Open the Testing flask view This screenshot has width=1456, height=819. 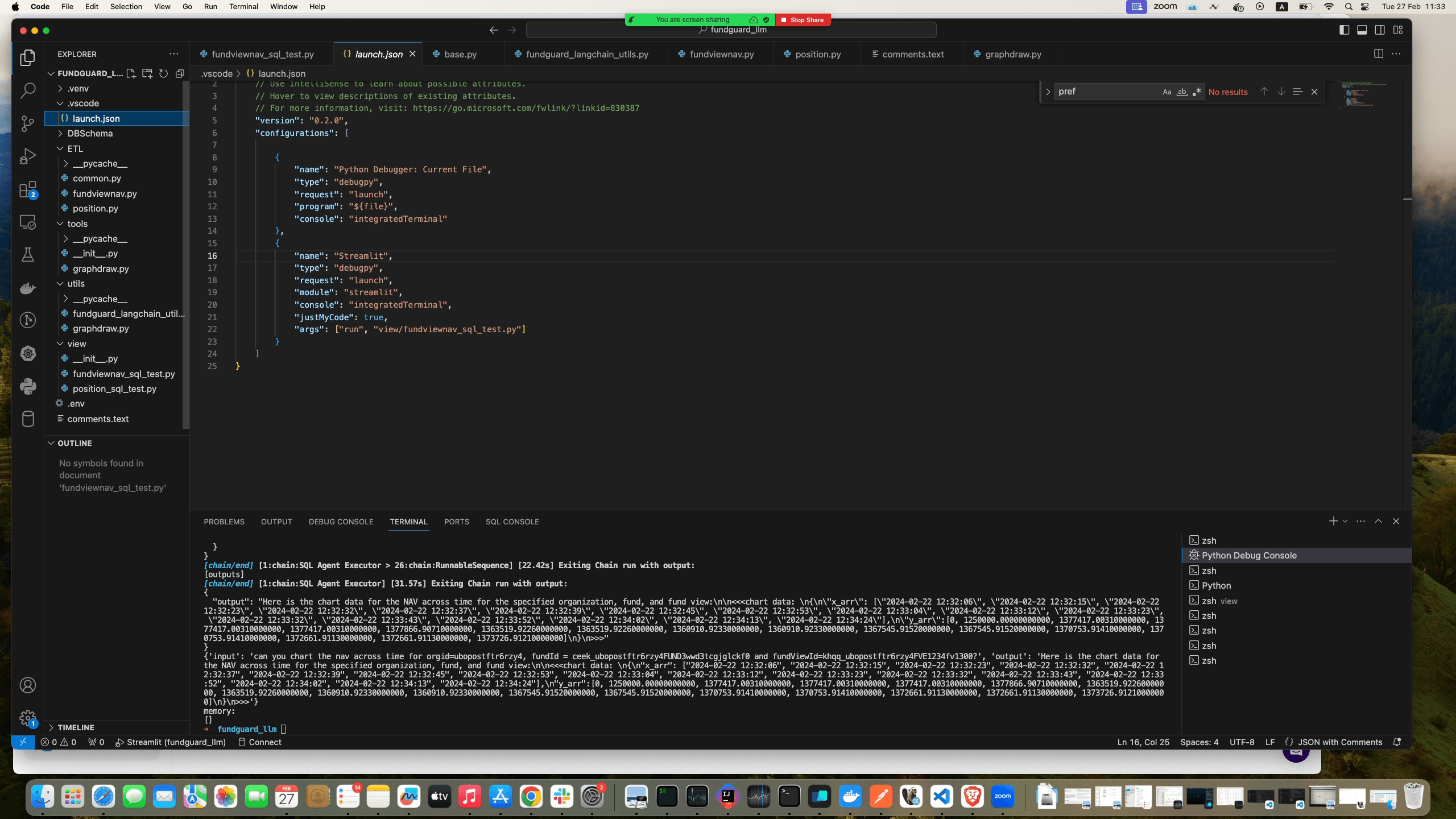(x=28, y=255)
